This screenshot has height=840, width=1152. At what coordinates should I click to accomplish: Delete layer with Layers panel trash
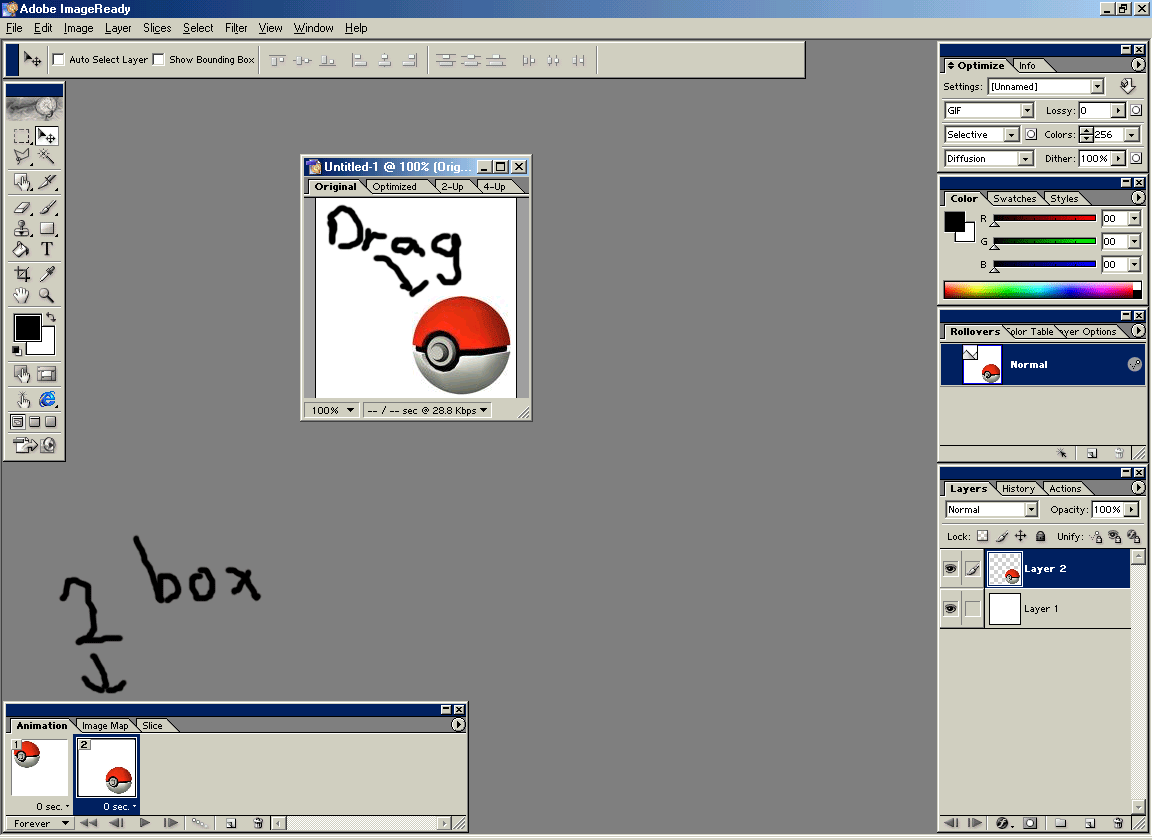tap(1117, 823)
